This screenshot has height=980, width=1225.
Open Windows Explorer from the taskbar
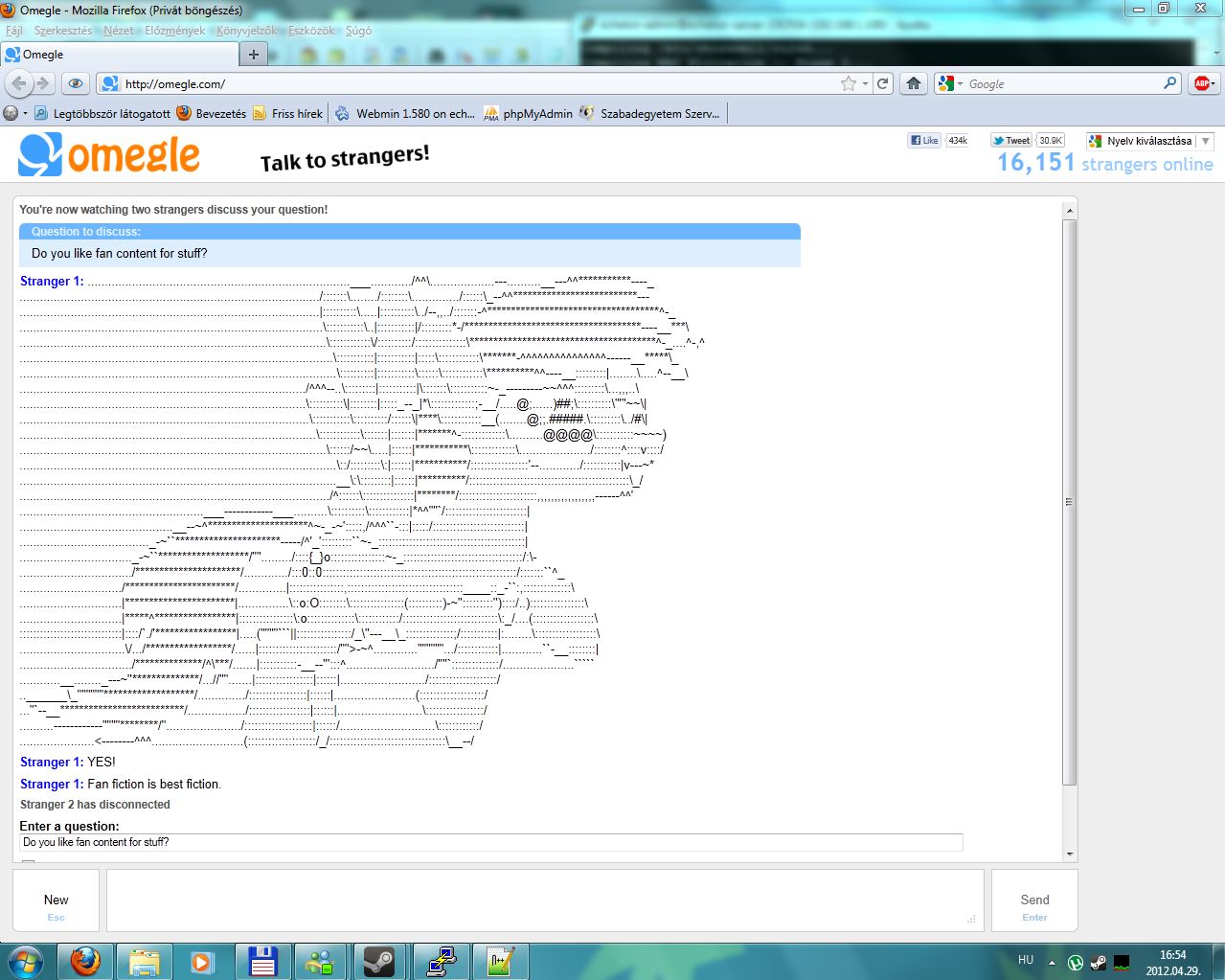[145, 961]
